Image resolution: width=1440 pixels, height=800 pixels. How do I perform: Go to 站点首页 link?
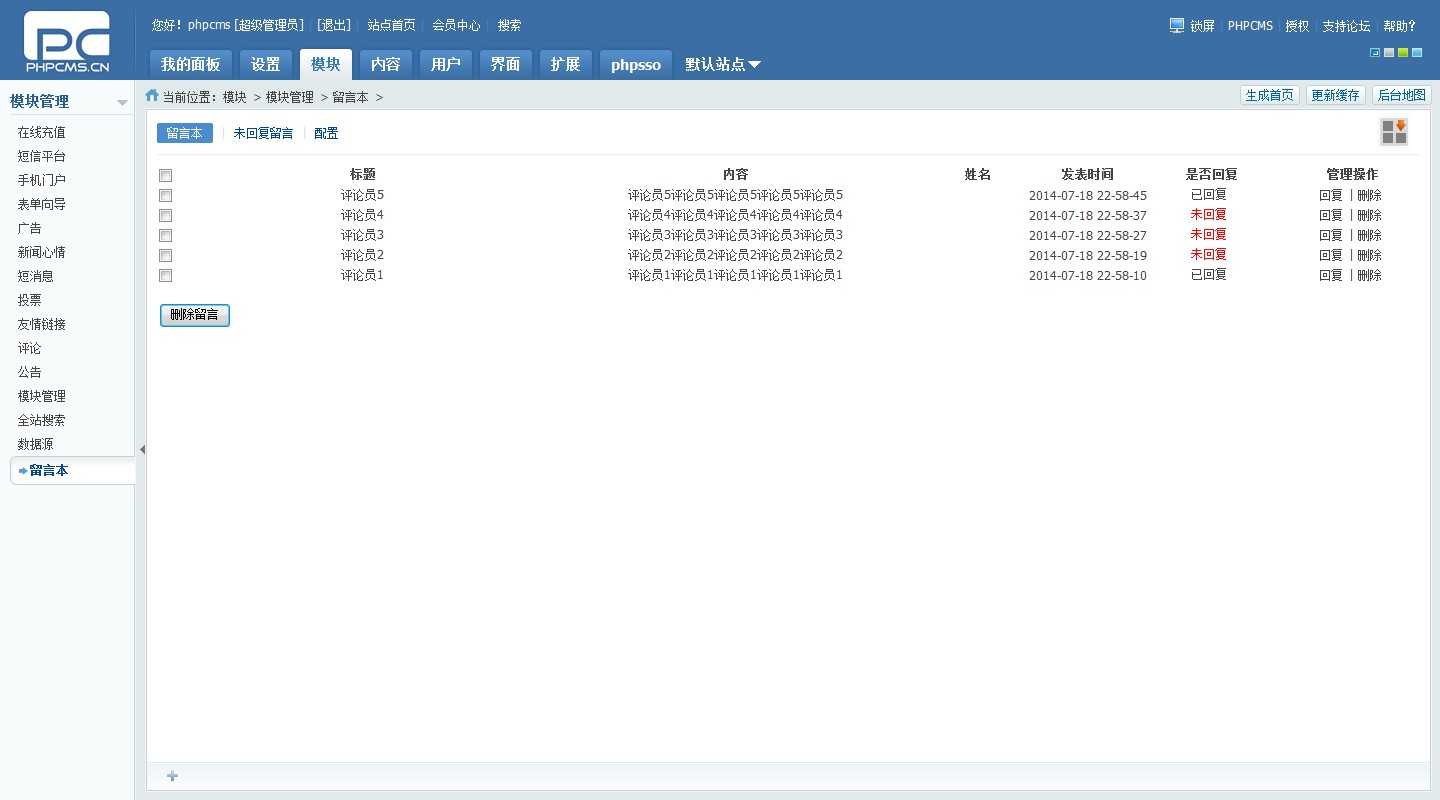[x=391, y=25]
